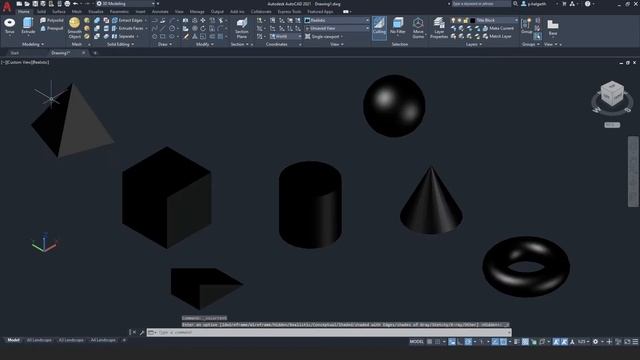Click the Customization gear icon in status bar
Viewport: 640px width, 360px height.
(596, 342)
